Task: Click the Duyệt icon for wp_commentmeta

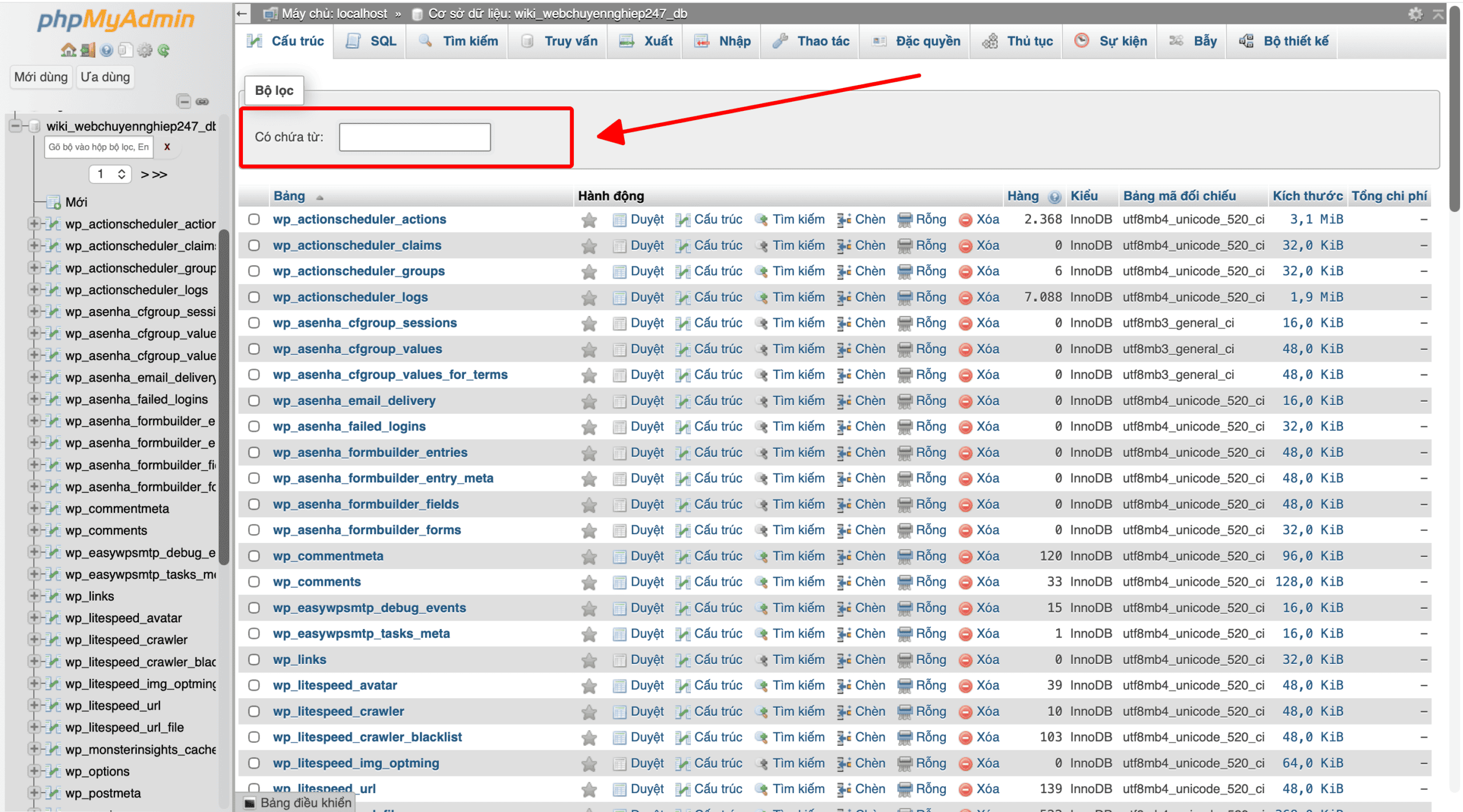Action: point(619,556)
